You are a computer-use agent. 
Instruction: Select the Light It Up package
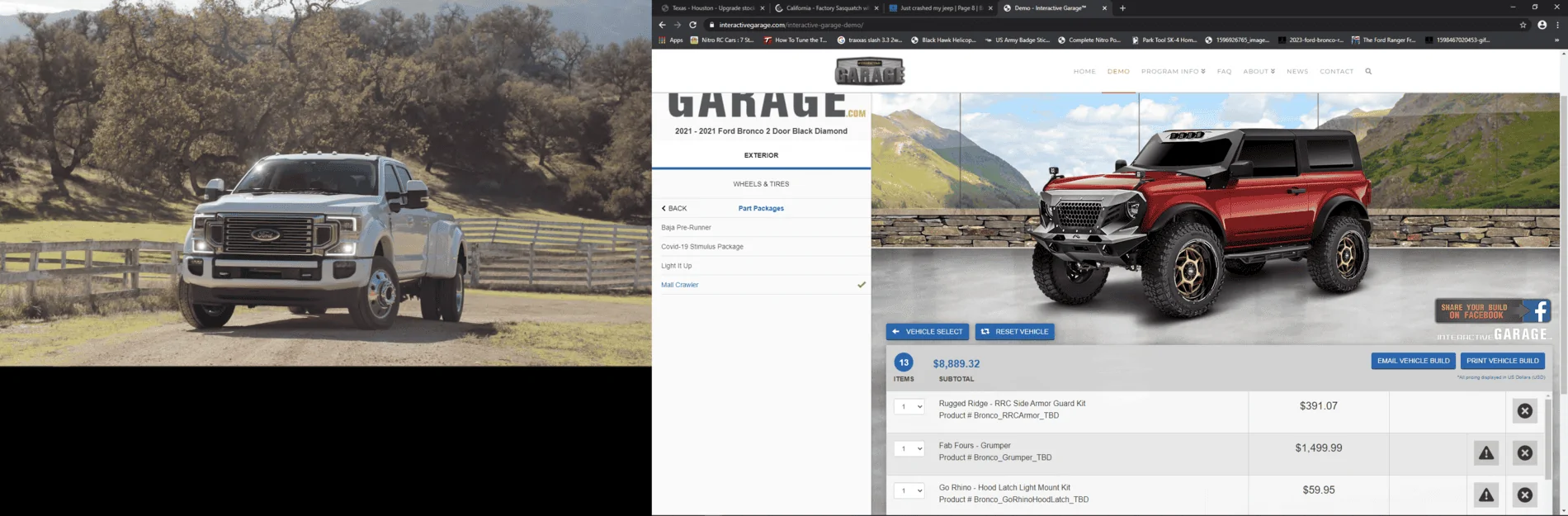coord(761,266)
